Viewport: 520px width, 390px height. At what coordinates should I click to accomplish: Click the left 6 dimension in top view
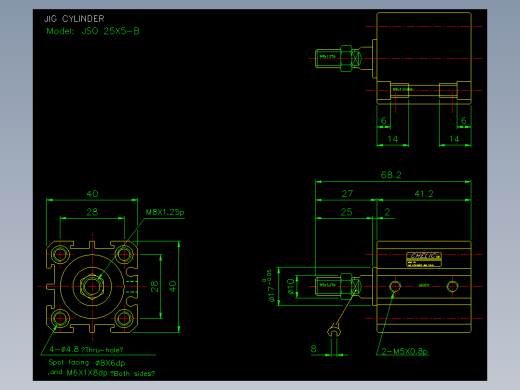384,120
